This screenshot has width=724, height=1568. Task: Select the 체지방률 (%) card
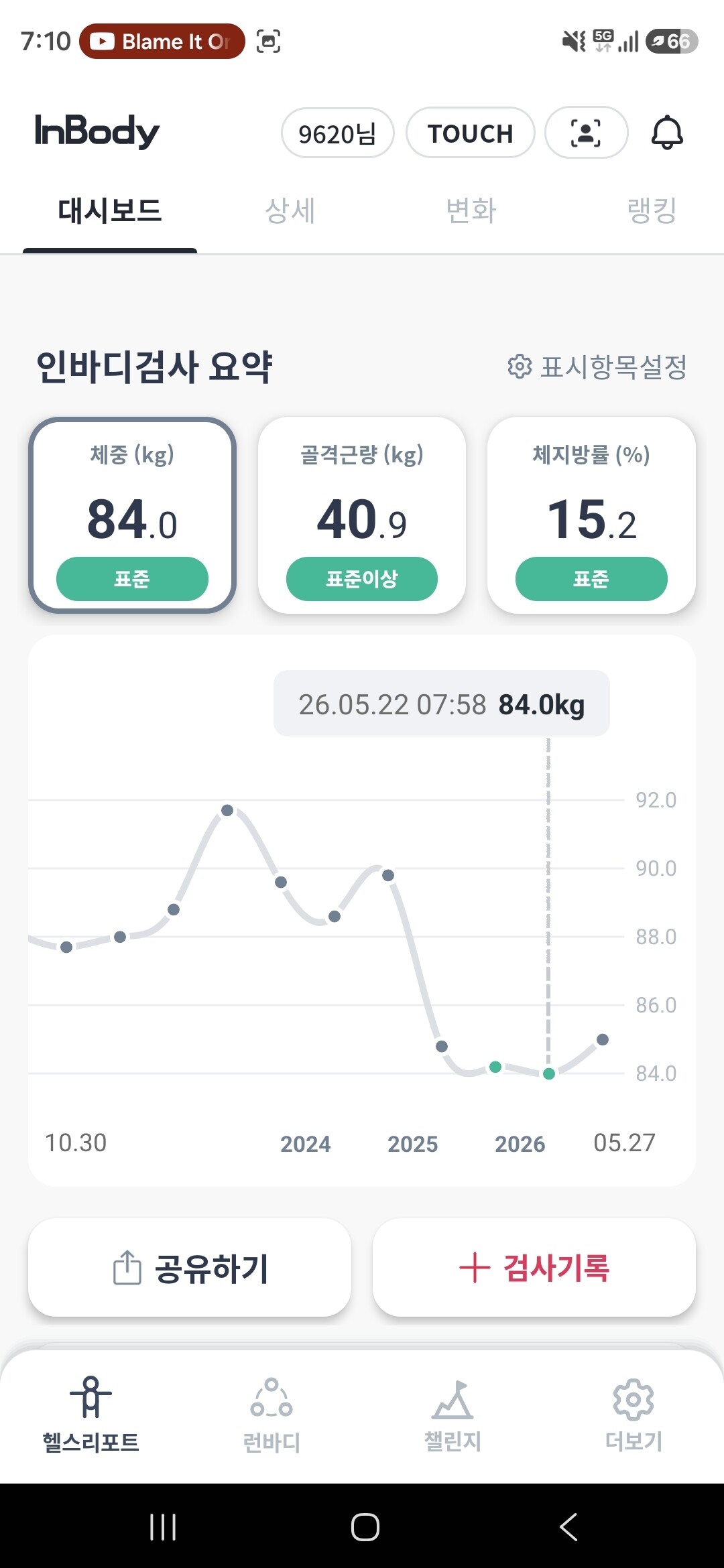(x=591, y=515)
